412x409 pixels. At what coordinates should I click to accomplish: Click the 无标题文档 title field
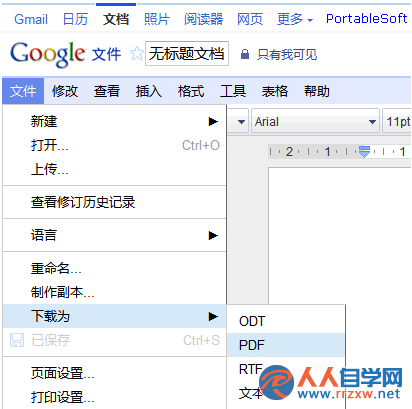click(187, 54)
